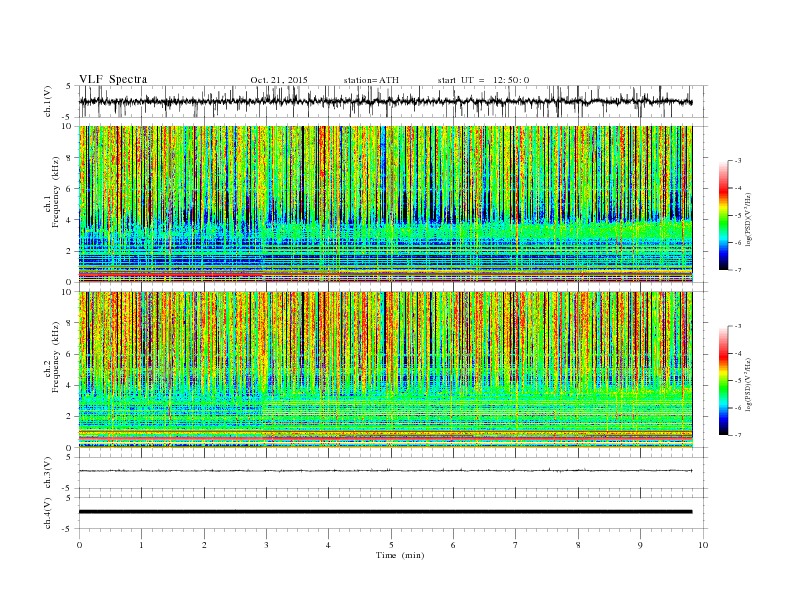The height and width of the screenshot is (612, 792).
Task: Select the "start UT = 12:50:0" text
Action: point(483,80)
